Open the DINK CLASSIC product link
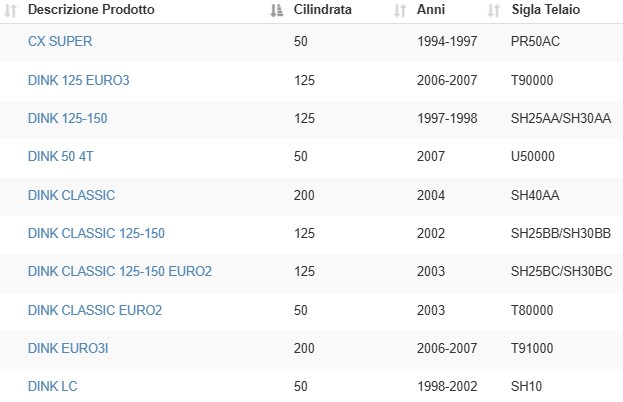Viewport: 623px width, 402px height. 72,195
